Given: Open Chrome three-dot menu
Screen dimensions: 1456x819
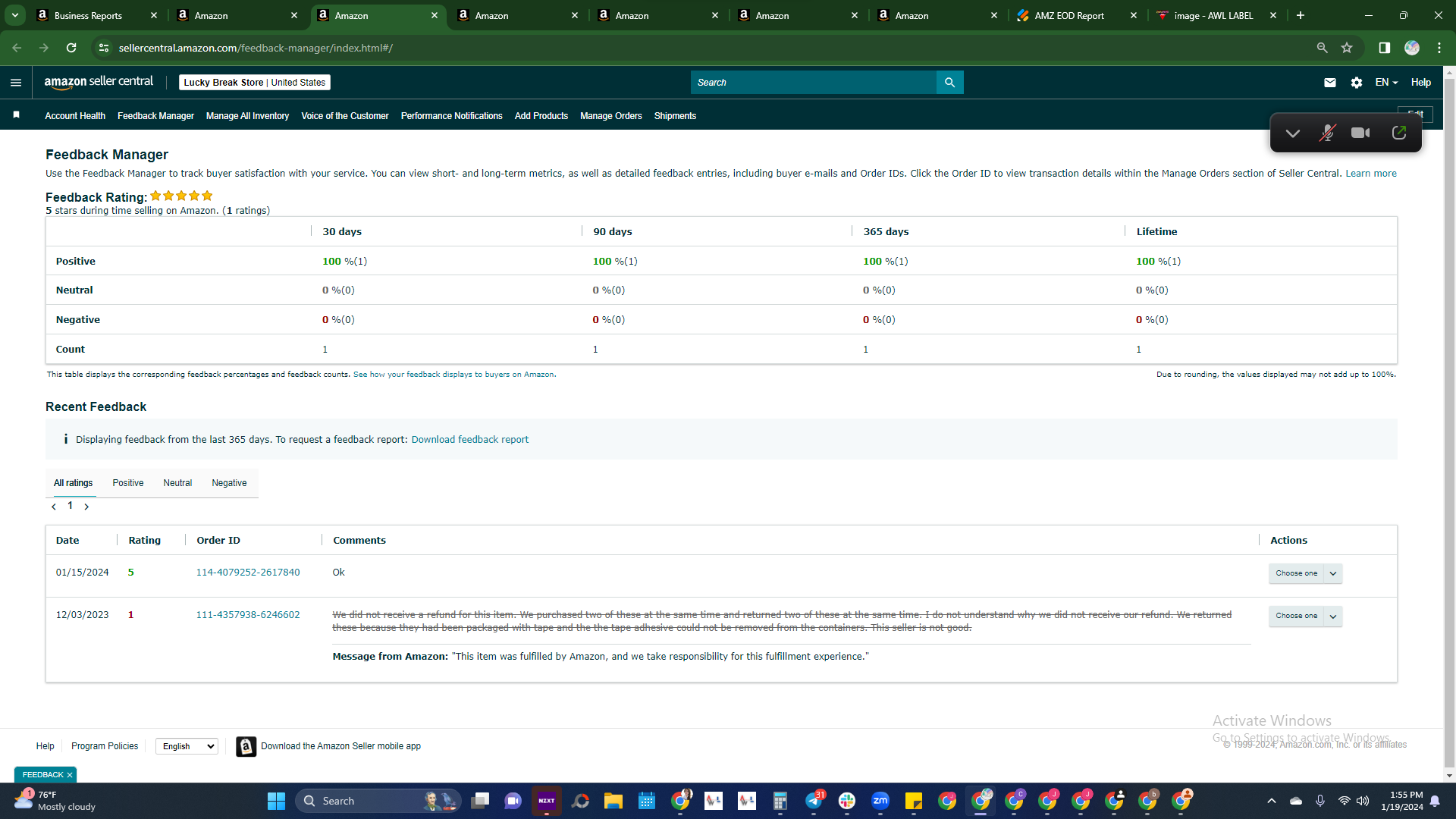Looking at the screenshot, I should [1439, 48].
